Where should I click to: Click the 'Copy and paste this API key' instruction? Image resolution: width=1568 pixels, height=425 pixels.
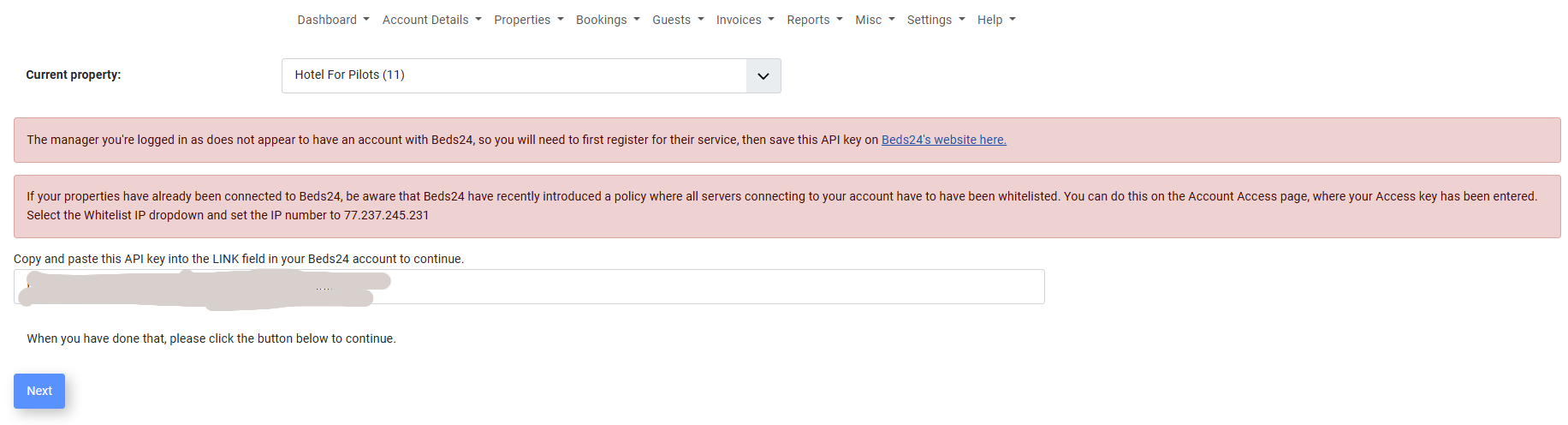239,259
